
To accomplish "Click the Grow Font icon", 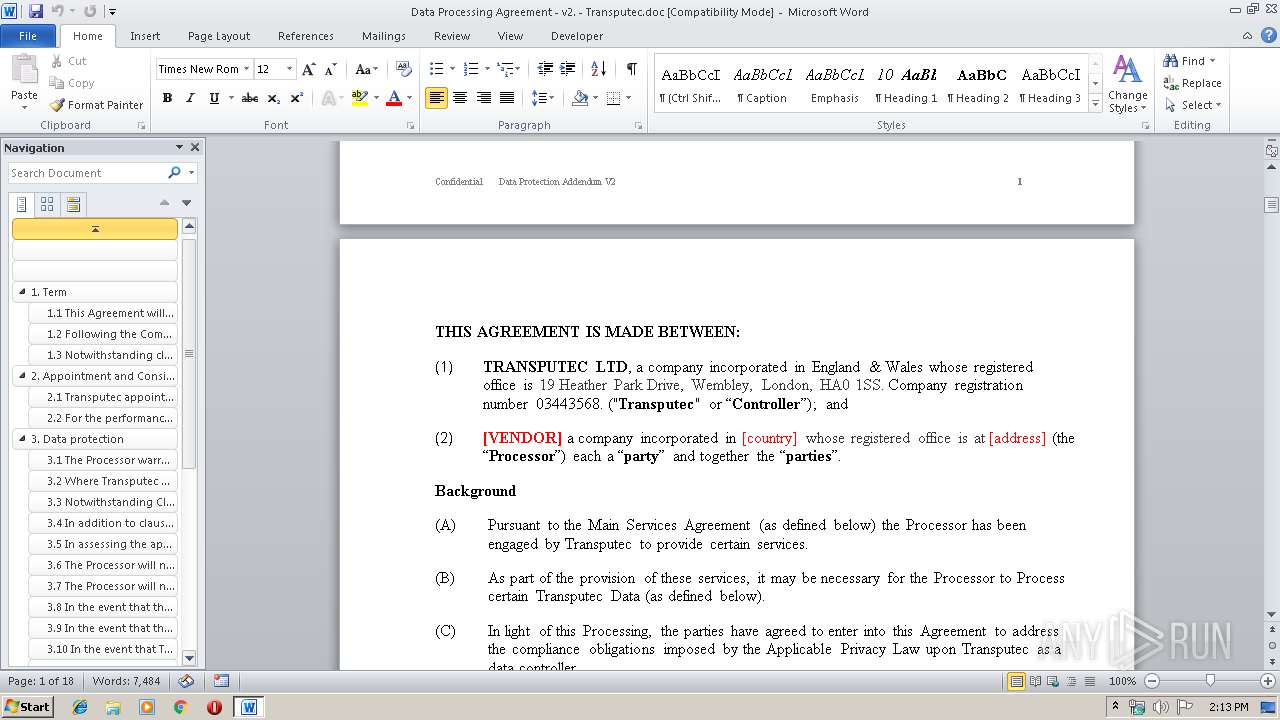I will pyautogui.click(x=309, y=69).
